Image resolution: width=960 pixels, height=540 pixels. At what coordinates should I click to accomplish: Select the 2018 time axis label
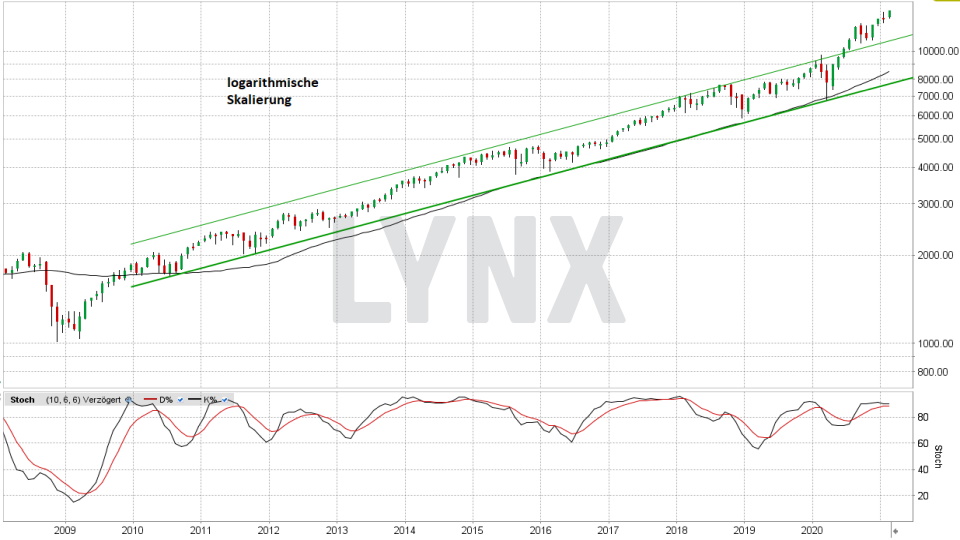676,530
